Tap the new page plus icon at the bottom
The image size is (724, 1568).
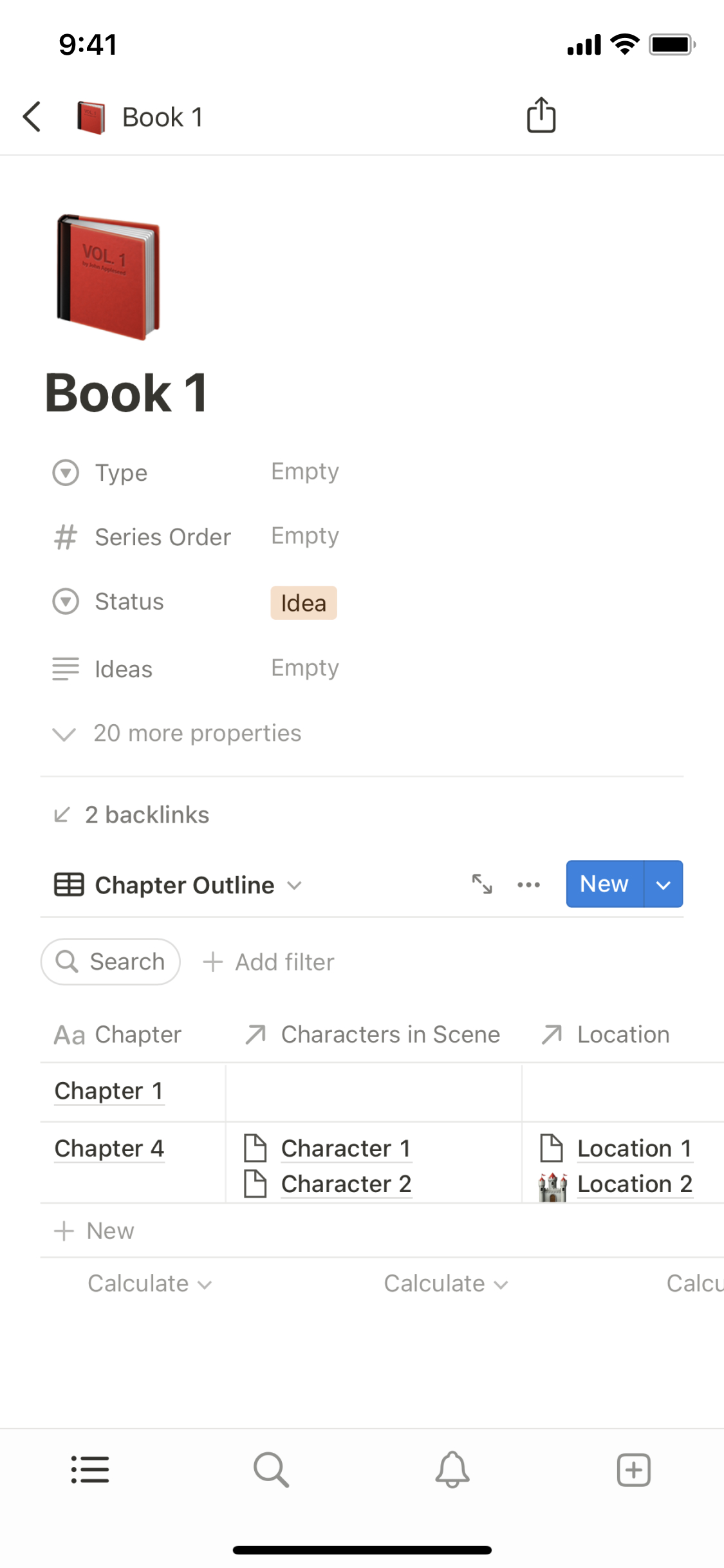[x=633, y=1470]
